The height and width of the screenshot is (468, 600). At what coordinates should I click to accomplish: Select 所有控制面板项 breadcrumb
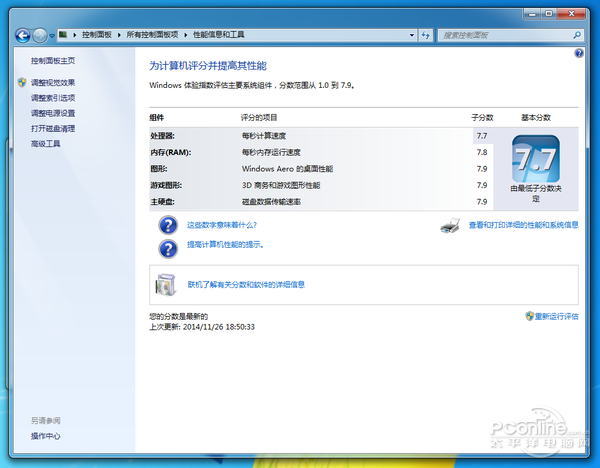152,35
